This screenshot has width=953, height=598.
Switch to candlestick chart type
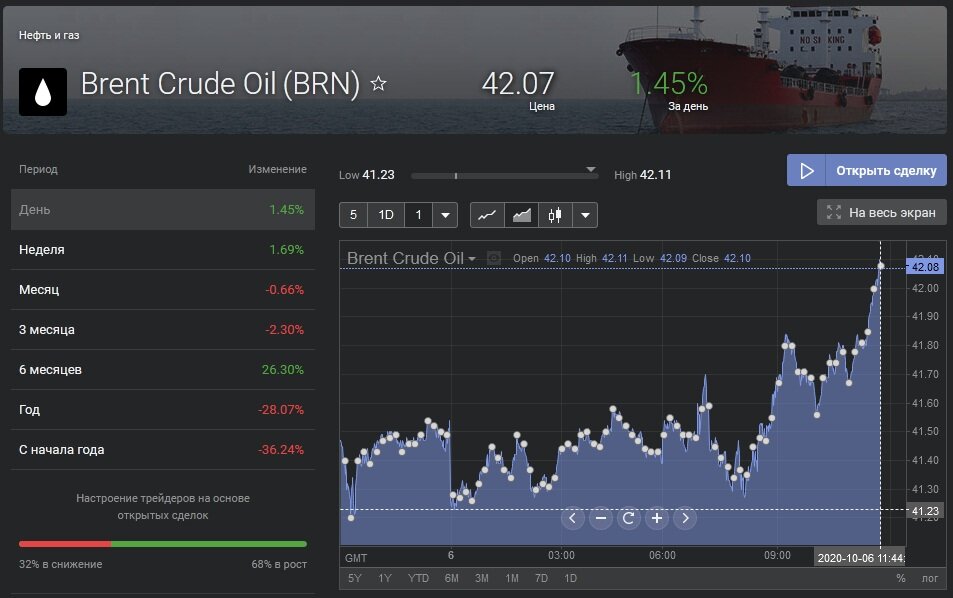pos(555,215)
